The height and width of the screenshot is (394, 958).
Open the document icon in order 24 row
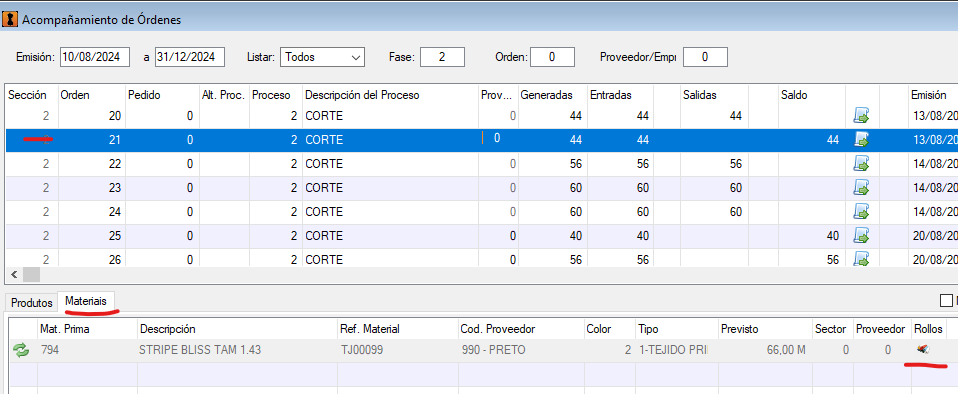(861, 211)
